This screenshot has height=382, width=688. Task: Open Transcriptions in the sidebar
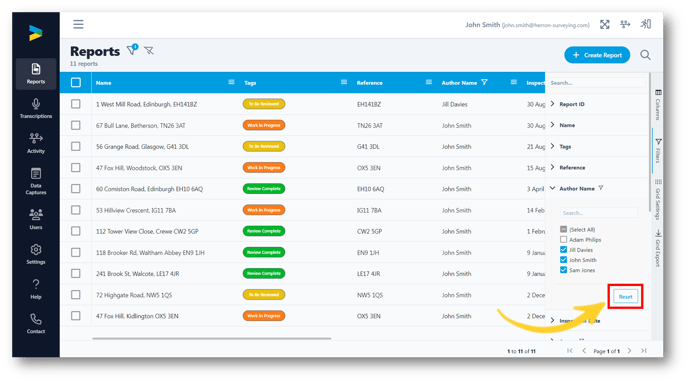(36, 108)
